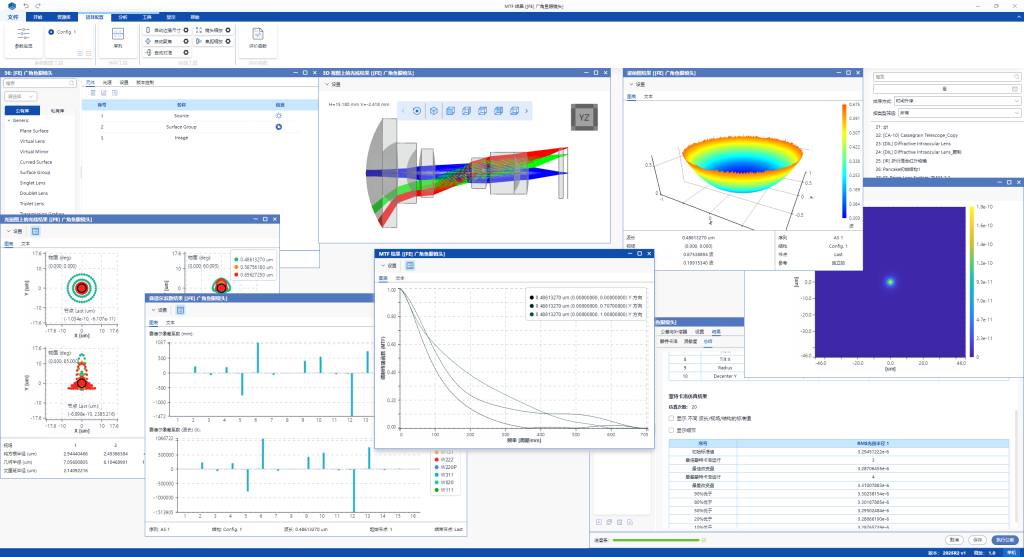Click the chart view icon in MTF window
1024x557 pixels.
(409, 265)
